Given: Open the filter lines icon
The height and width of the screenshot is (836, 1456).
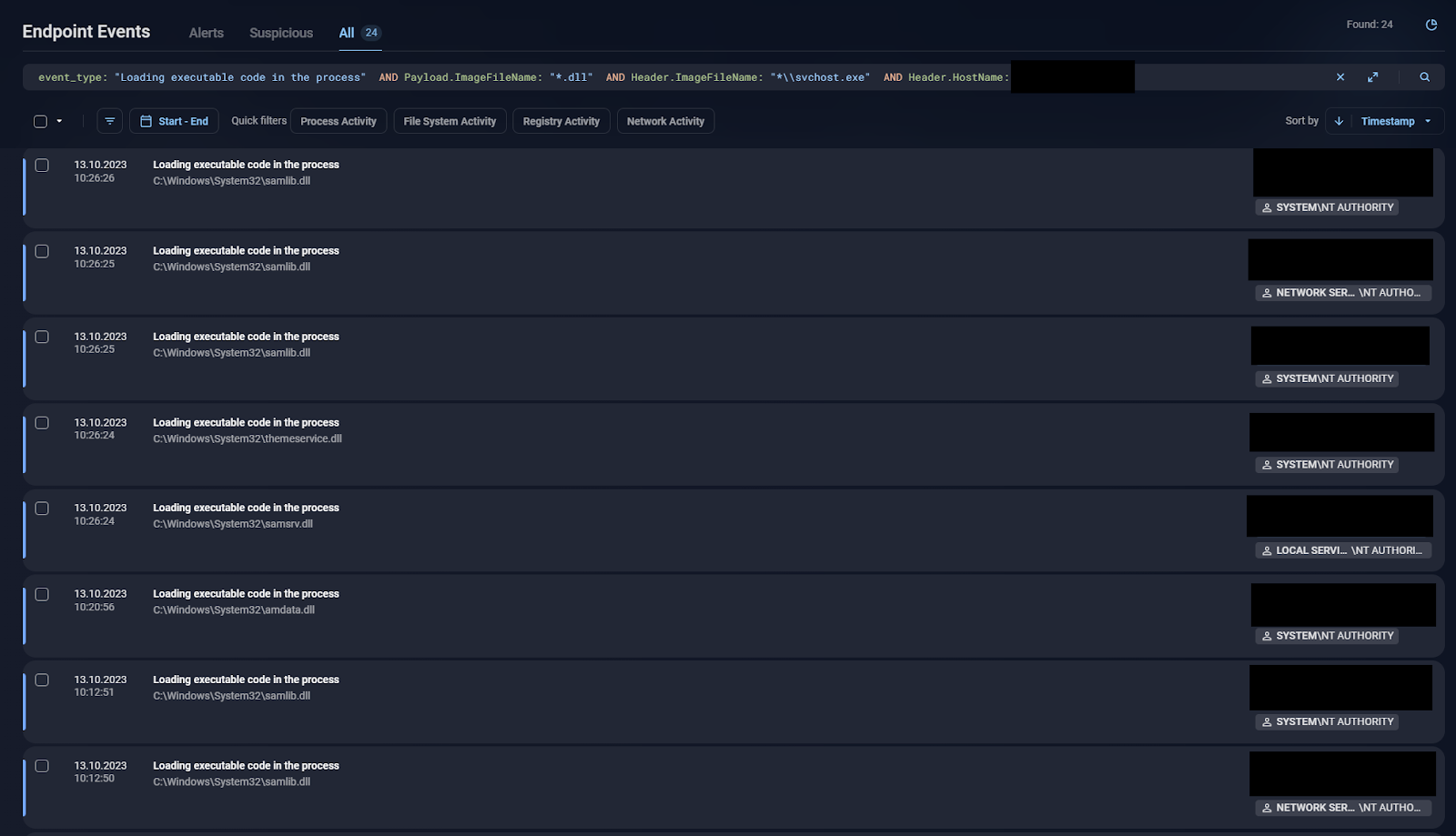Looking at the screenshot, I should coord(109,121).
